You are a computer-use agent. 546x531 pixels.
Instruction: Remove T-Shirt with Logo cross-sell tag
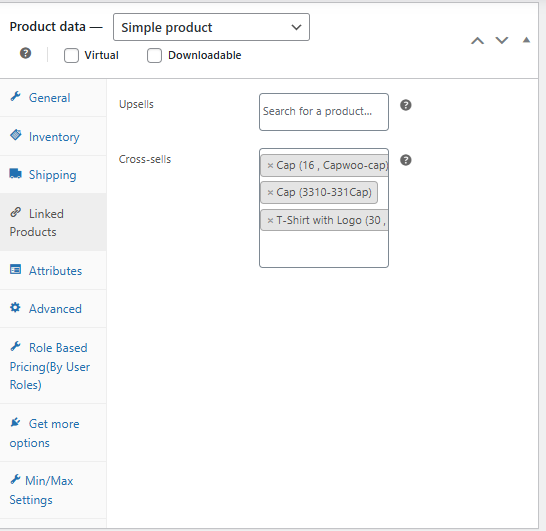270,220
